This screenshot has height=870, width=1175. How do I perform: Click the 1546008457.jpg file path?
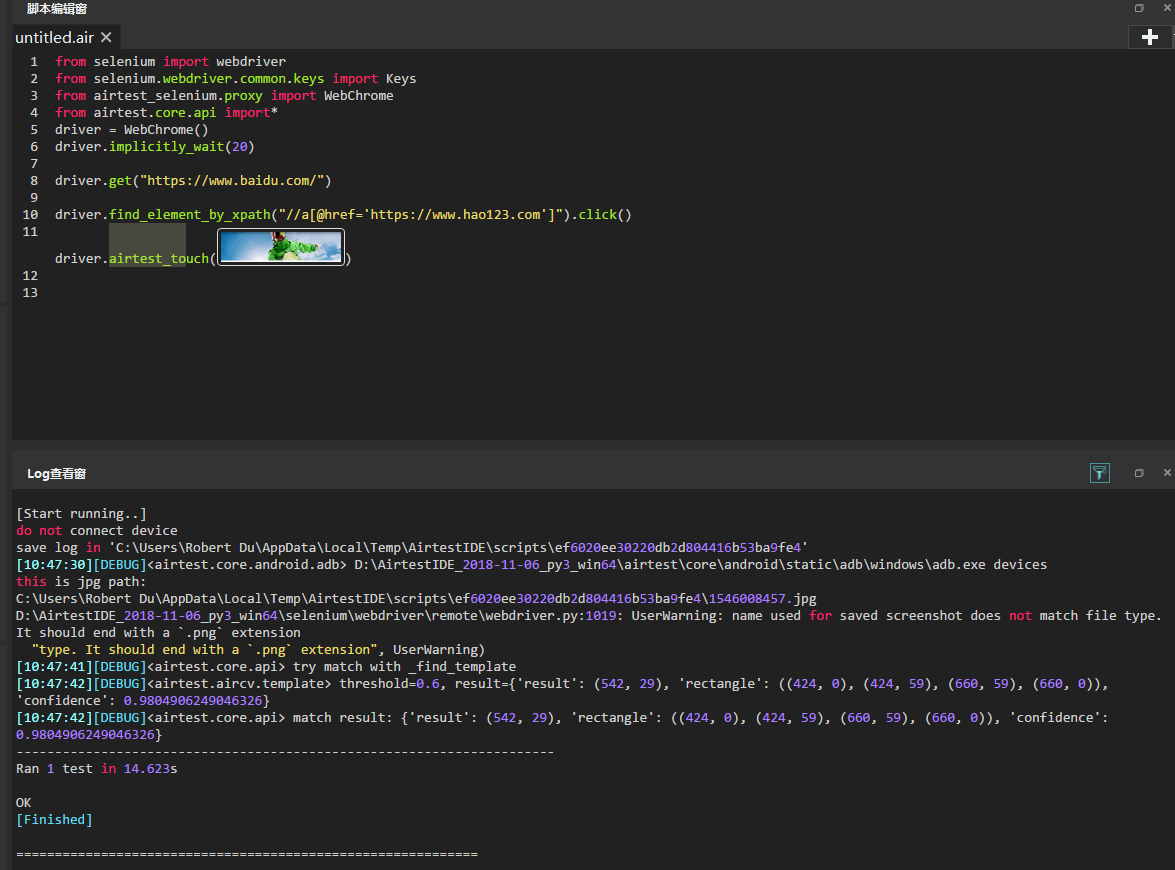pyautogui.click(x=416, y=599)
